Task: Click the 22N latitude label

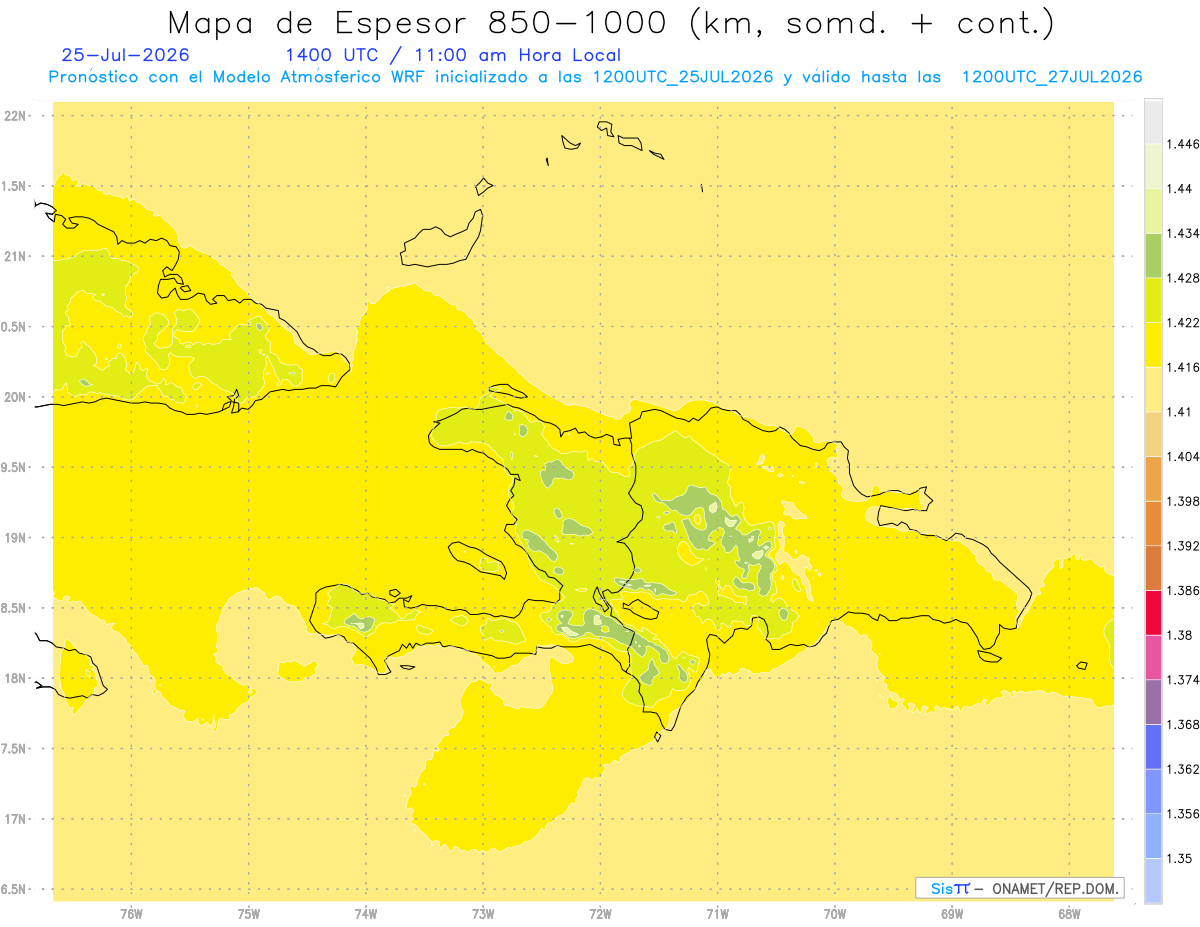Action: (x=15, y=116)
